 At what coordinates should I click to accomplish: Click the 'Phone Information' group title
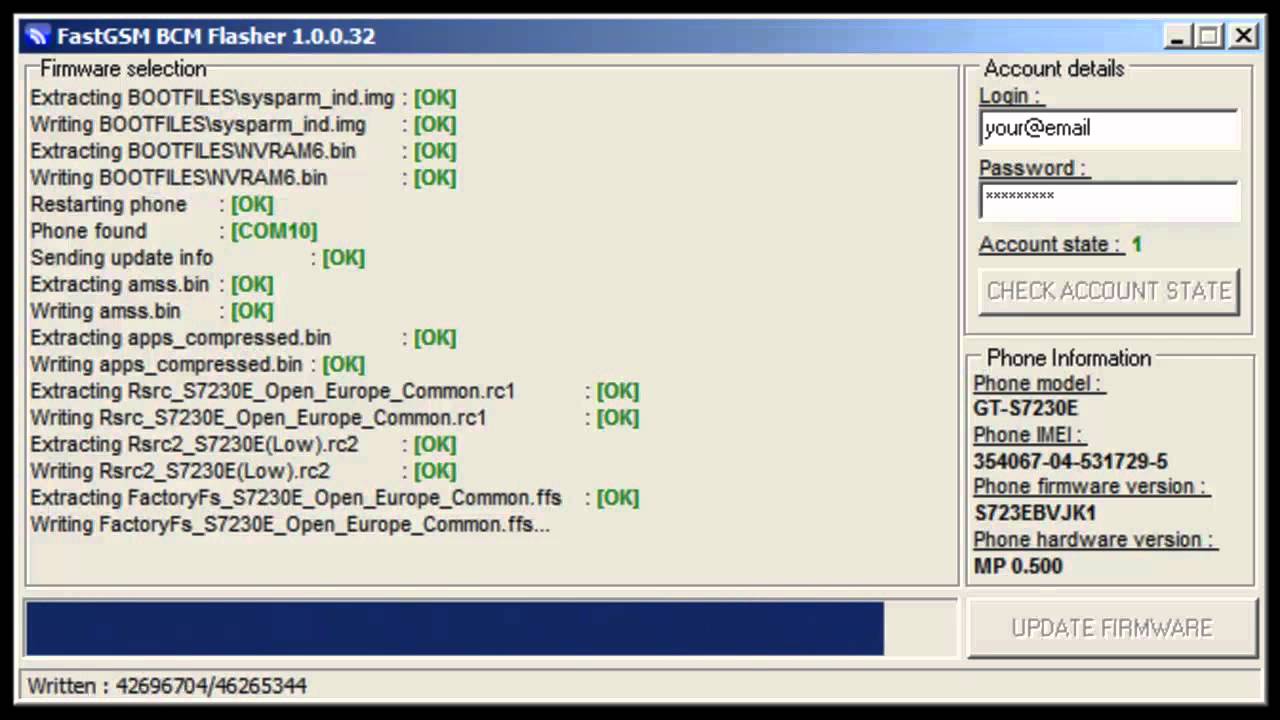[1069, 358]
